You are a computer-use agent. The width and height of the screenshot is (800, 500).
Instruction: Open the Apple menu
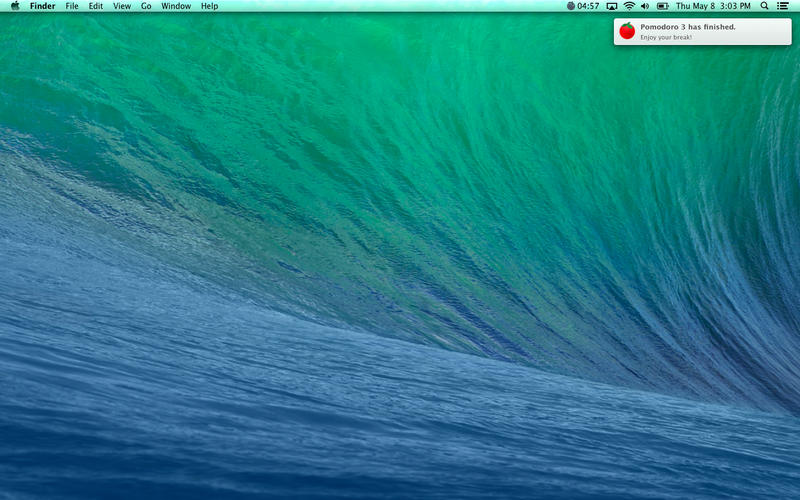point(15,6)
